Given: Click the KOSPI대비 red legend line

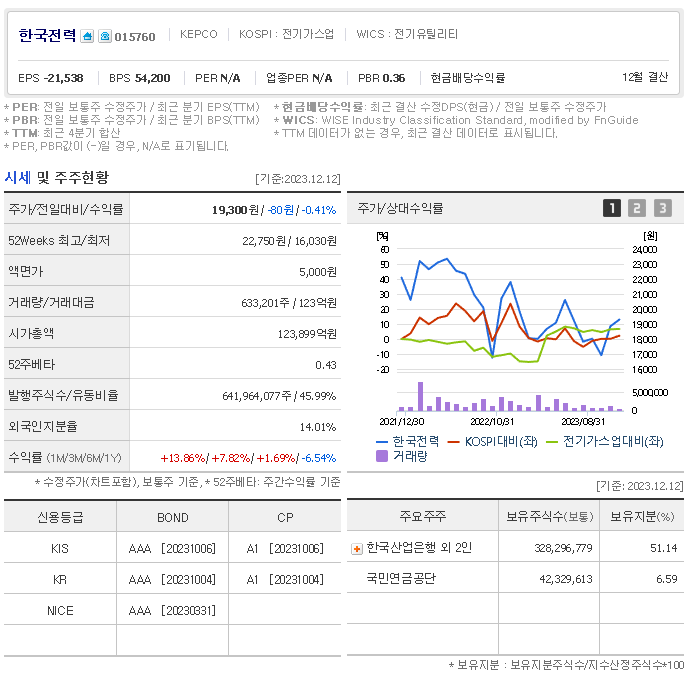Looking at the screenshot, I should click(453, 442).
